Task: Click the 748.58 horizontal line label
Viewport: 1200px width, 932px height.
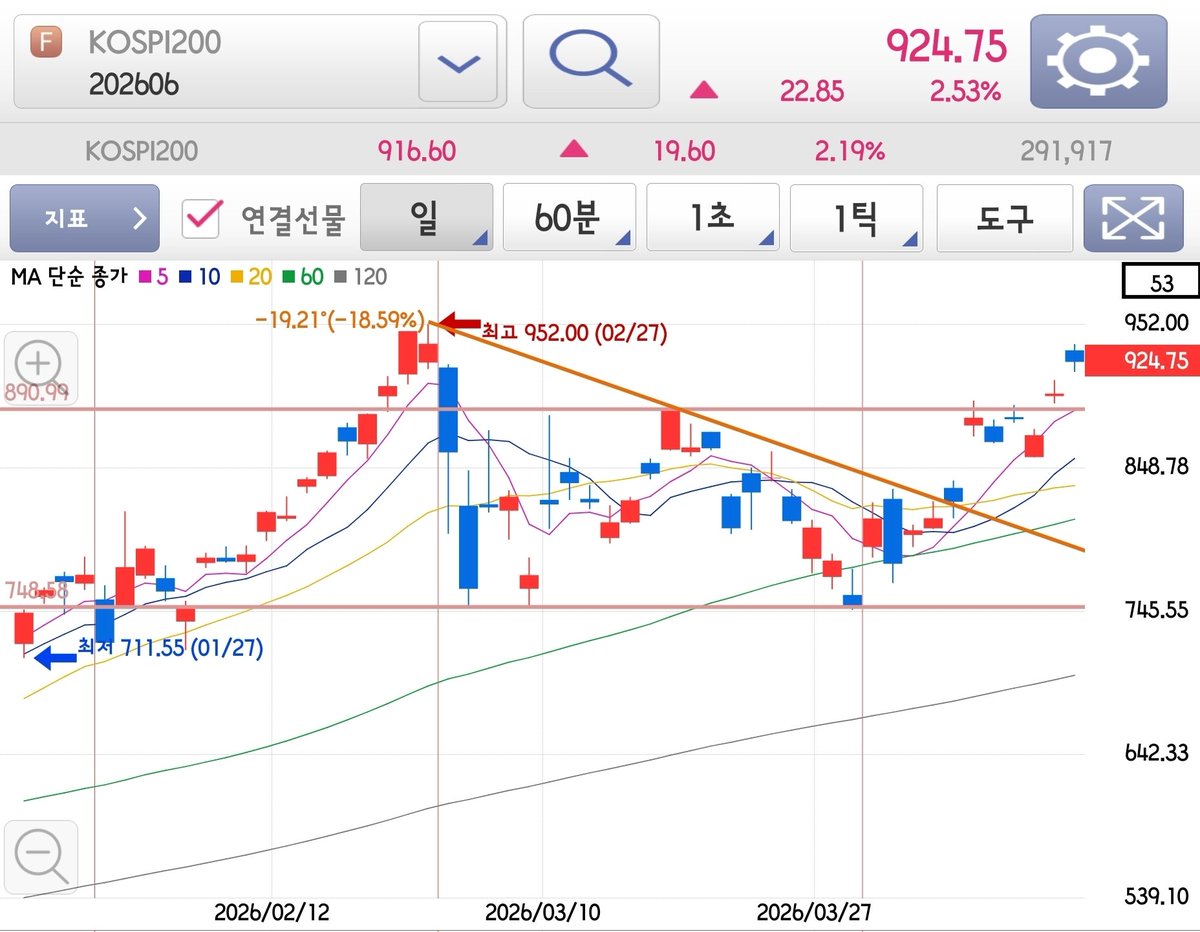Action: coord(36,590)
